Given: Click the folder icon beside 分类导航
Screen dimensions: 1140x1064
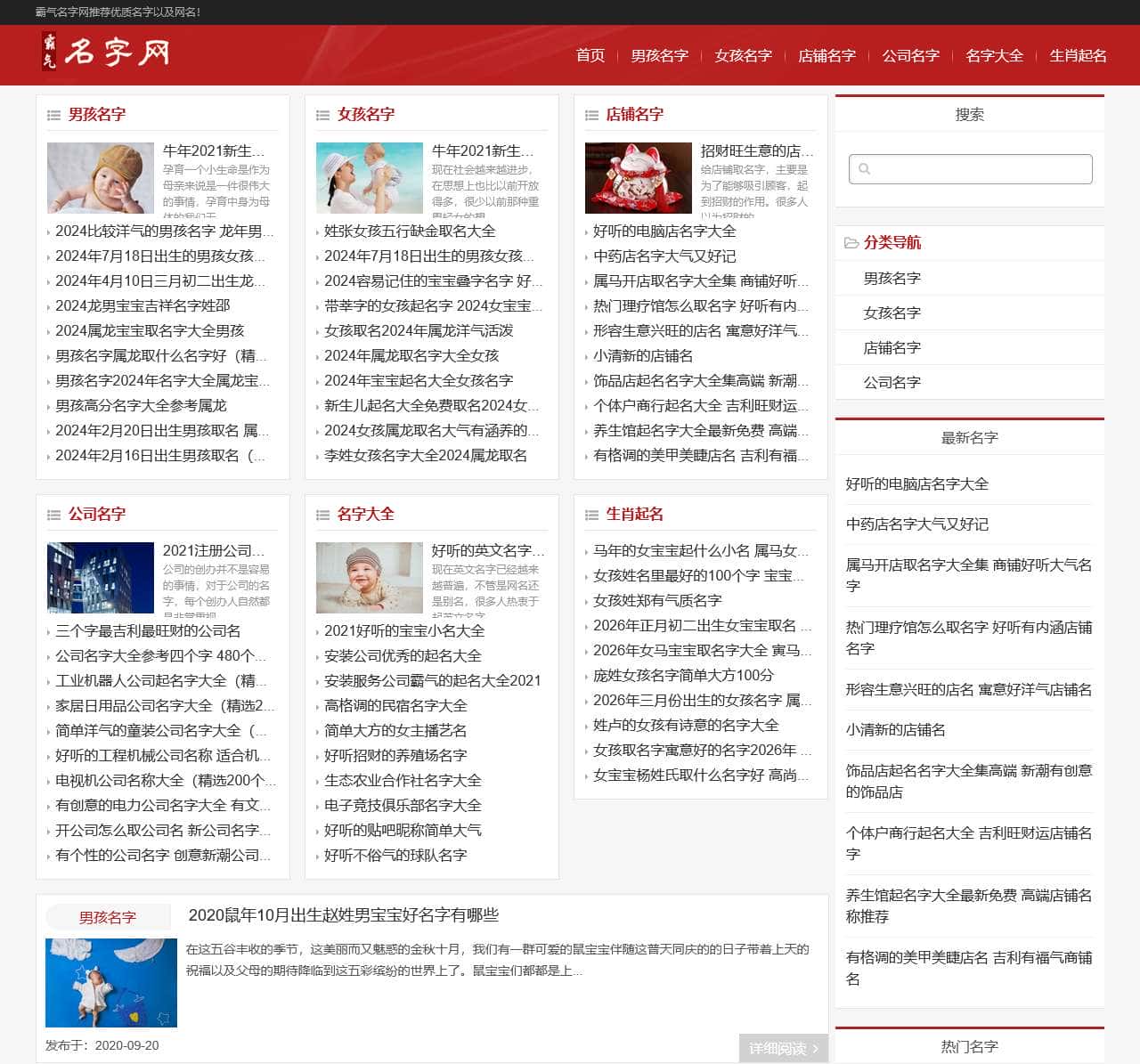Looking at the screenshot, I should coord(850,241).
